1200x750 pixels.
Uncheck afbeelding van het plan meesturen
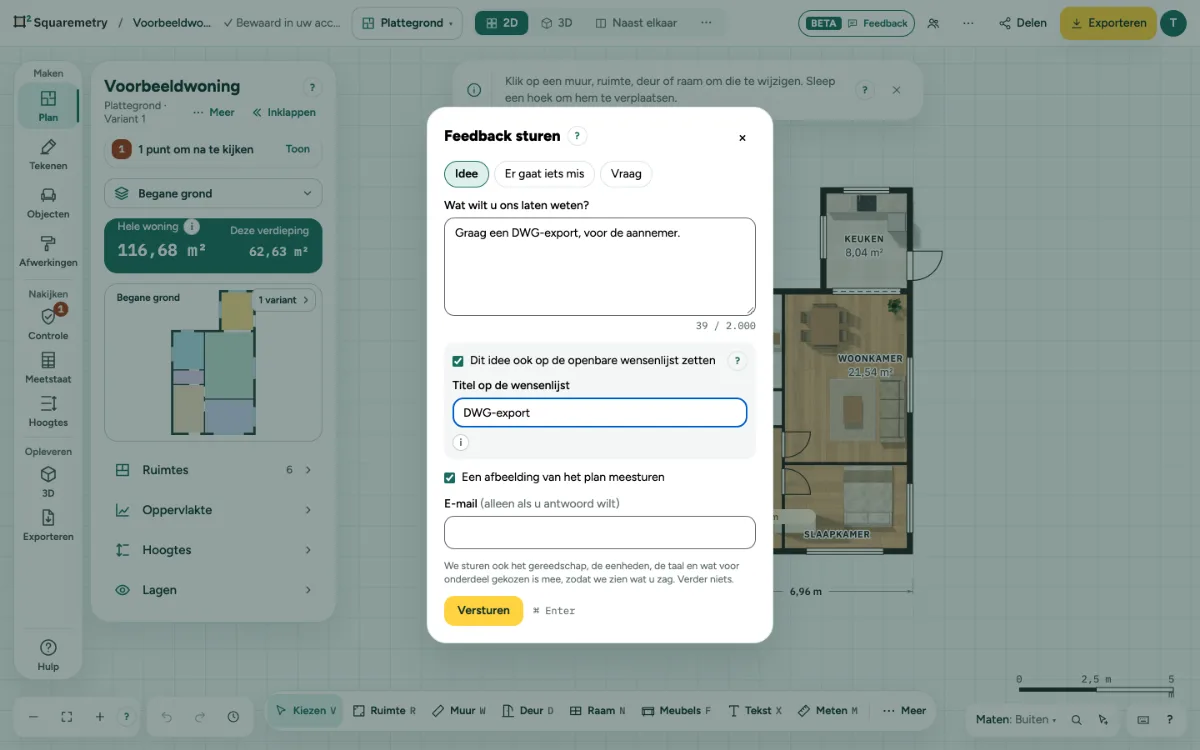tap(450, 477)
